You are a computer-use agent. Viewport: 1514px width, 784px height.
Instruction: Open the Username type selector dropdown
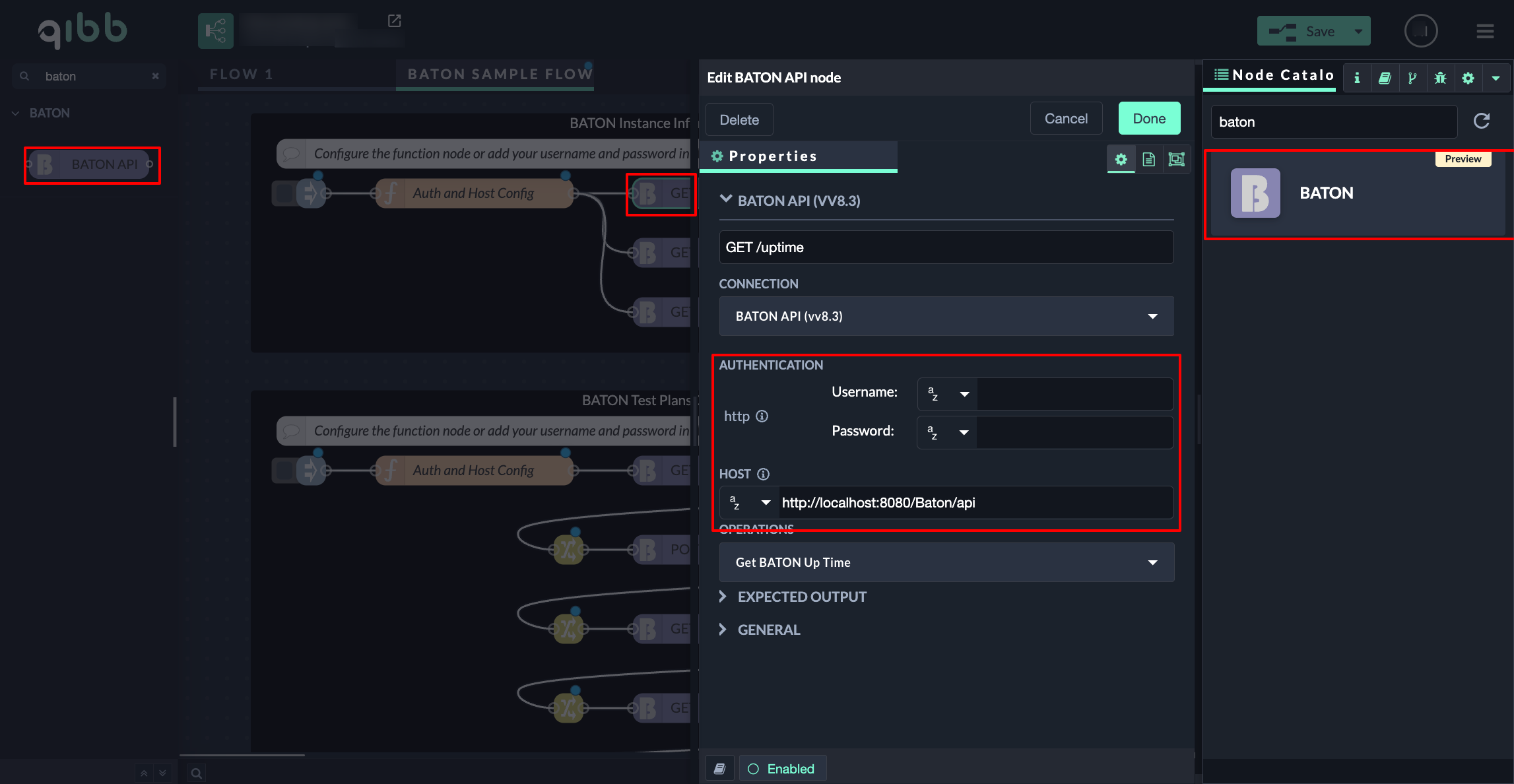click(948, 394)
